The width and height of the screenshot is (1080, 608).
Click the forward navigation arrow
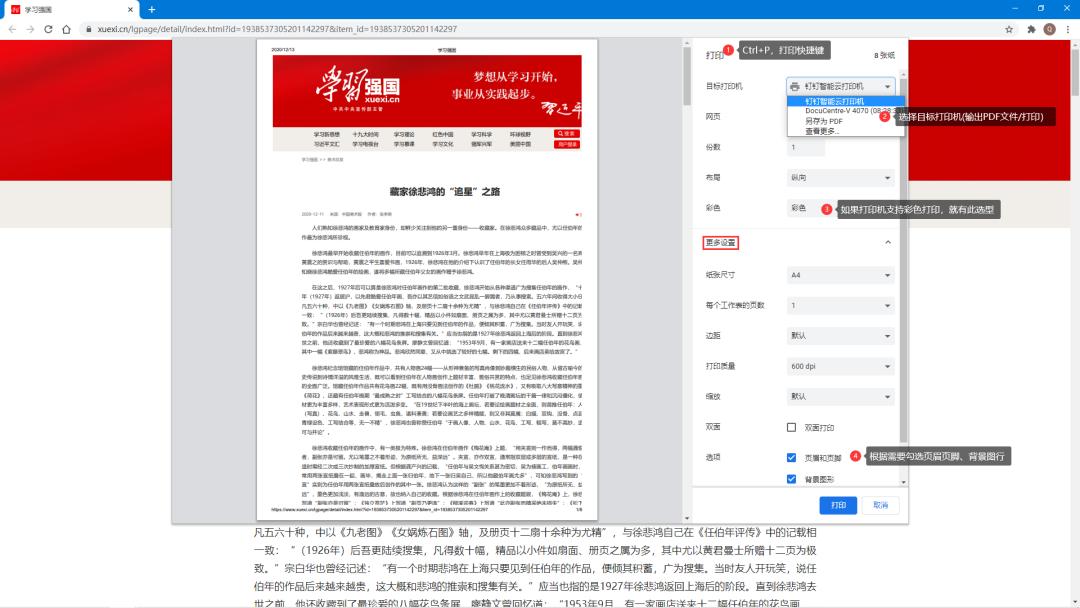33,30
